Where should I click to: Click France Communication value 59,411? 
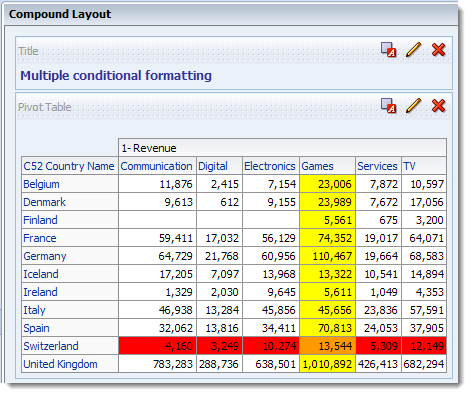click(x=157, y=238)
